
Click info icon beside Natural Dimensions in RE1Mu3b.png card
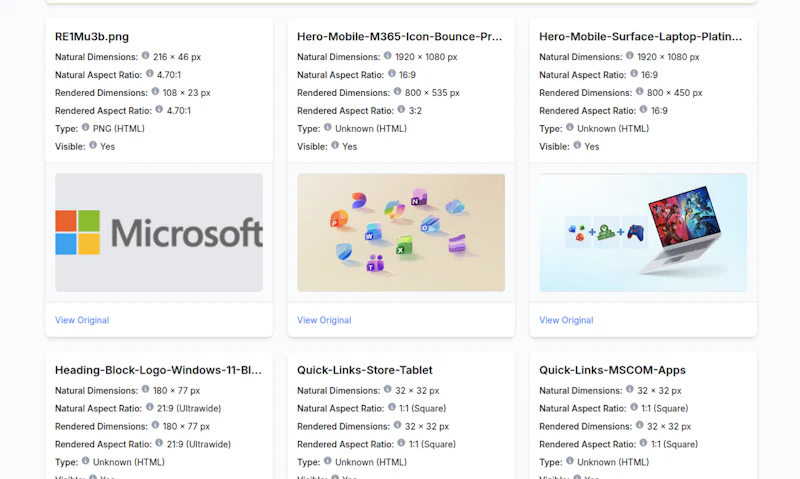pos(145,56)
